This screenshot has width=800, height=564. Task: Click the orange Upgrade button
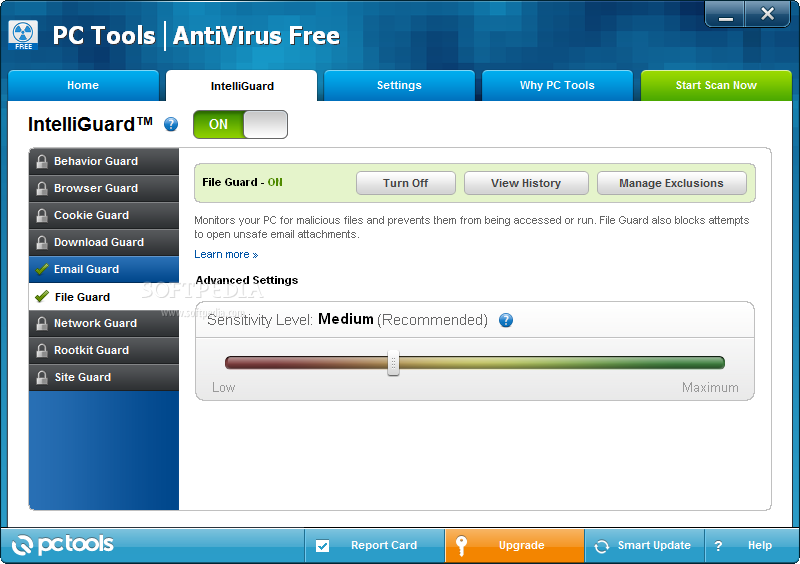(514, 546)
